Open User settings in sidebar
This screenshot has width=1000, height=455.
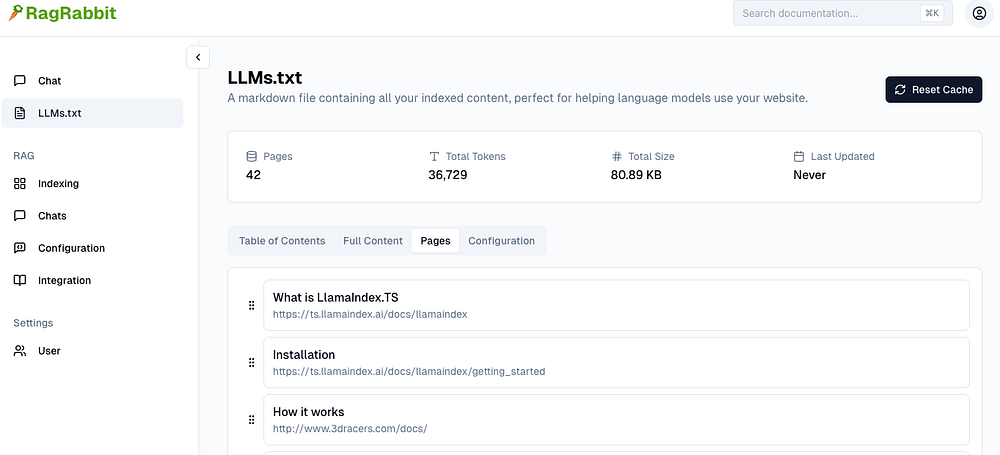(x=92, y=350)
